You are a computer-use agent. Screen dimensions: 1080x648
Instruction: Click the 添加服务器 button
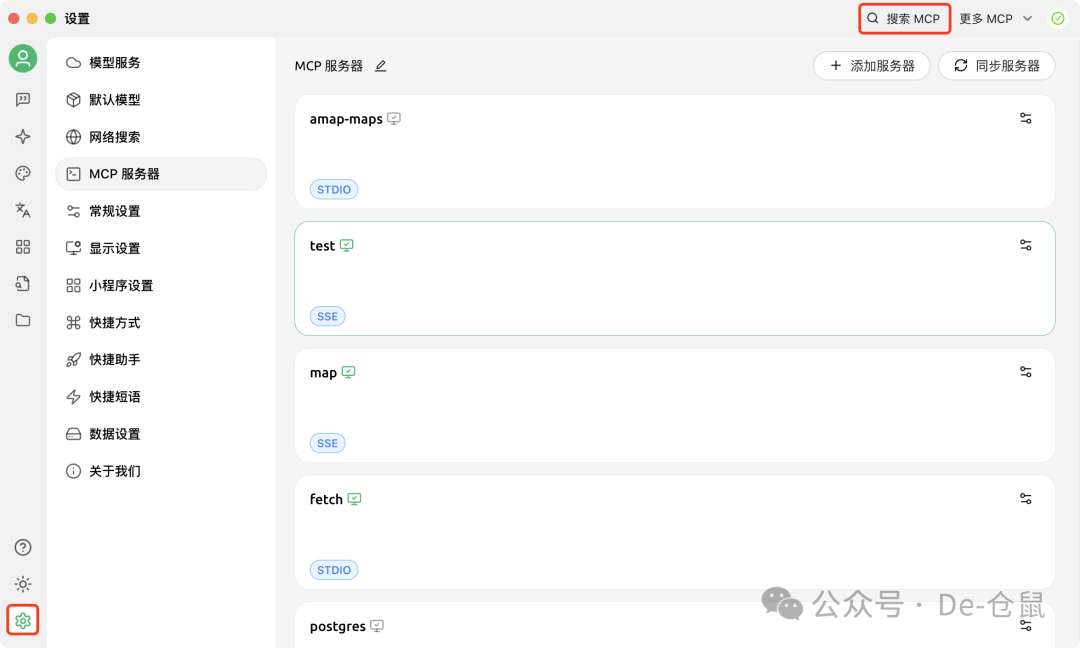tap(872, 65)
